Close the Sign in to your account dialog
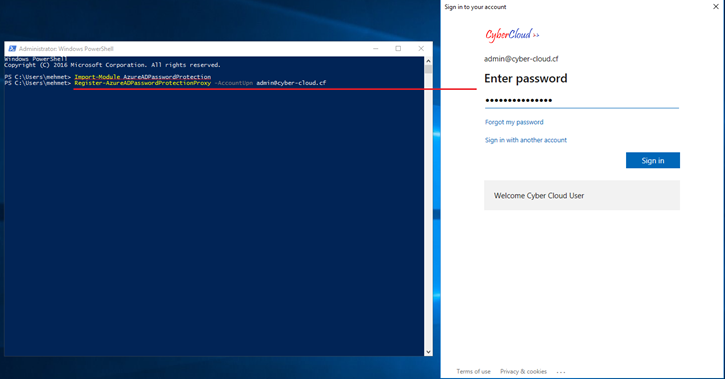The height and width of the screenshot is (379, 725). point(716,6)
